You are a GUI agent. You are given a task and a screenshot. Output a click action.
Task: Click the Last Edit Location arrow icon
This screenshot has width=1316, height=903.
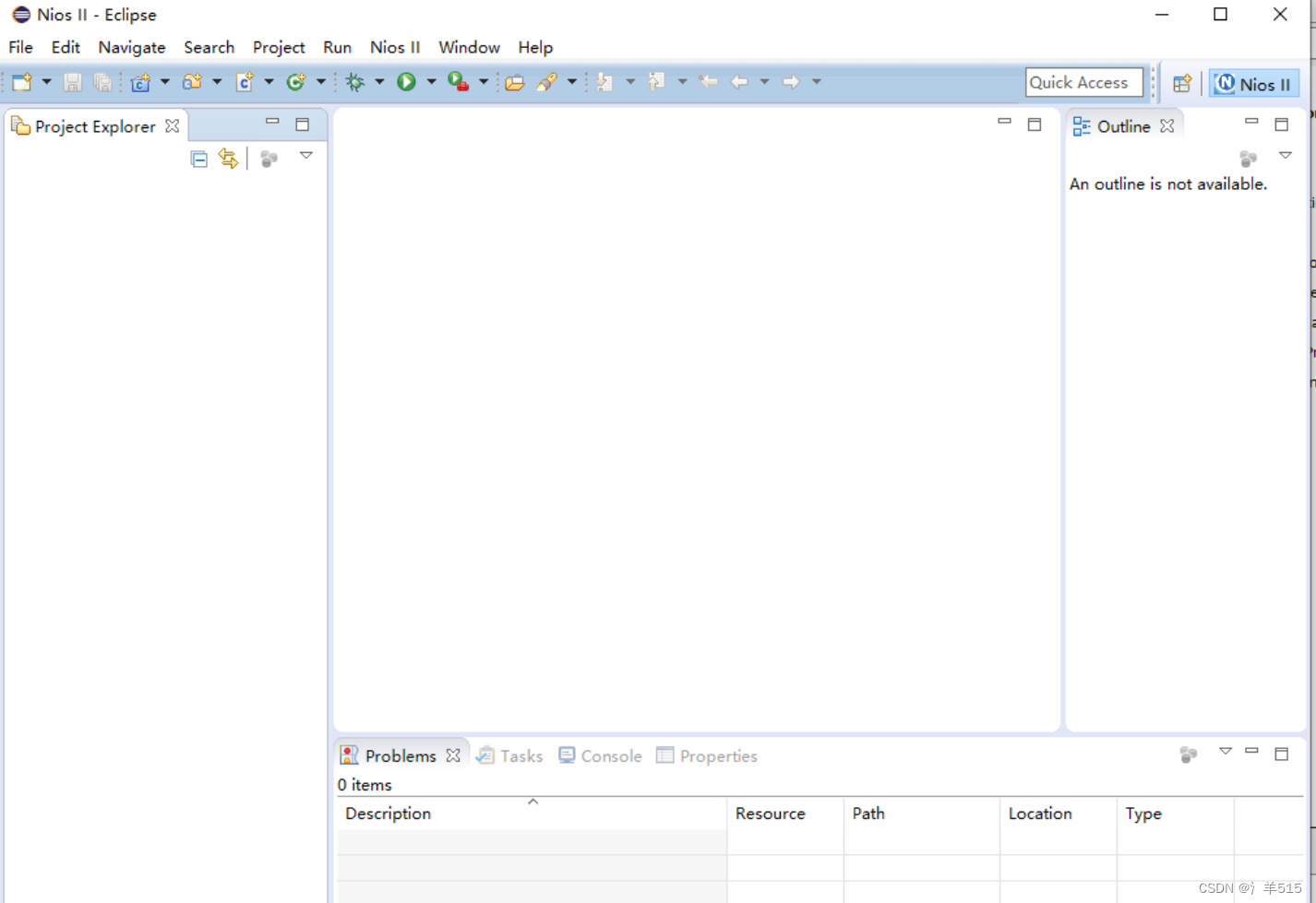pos(708,82)
